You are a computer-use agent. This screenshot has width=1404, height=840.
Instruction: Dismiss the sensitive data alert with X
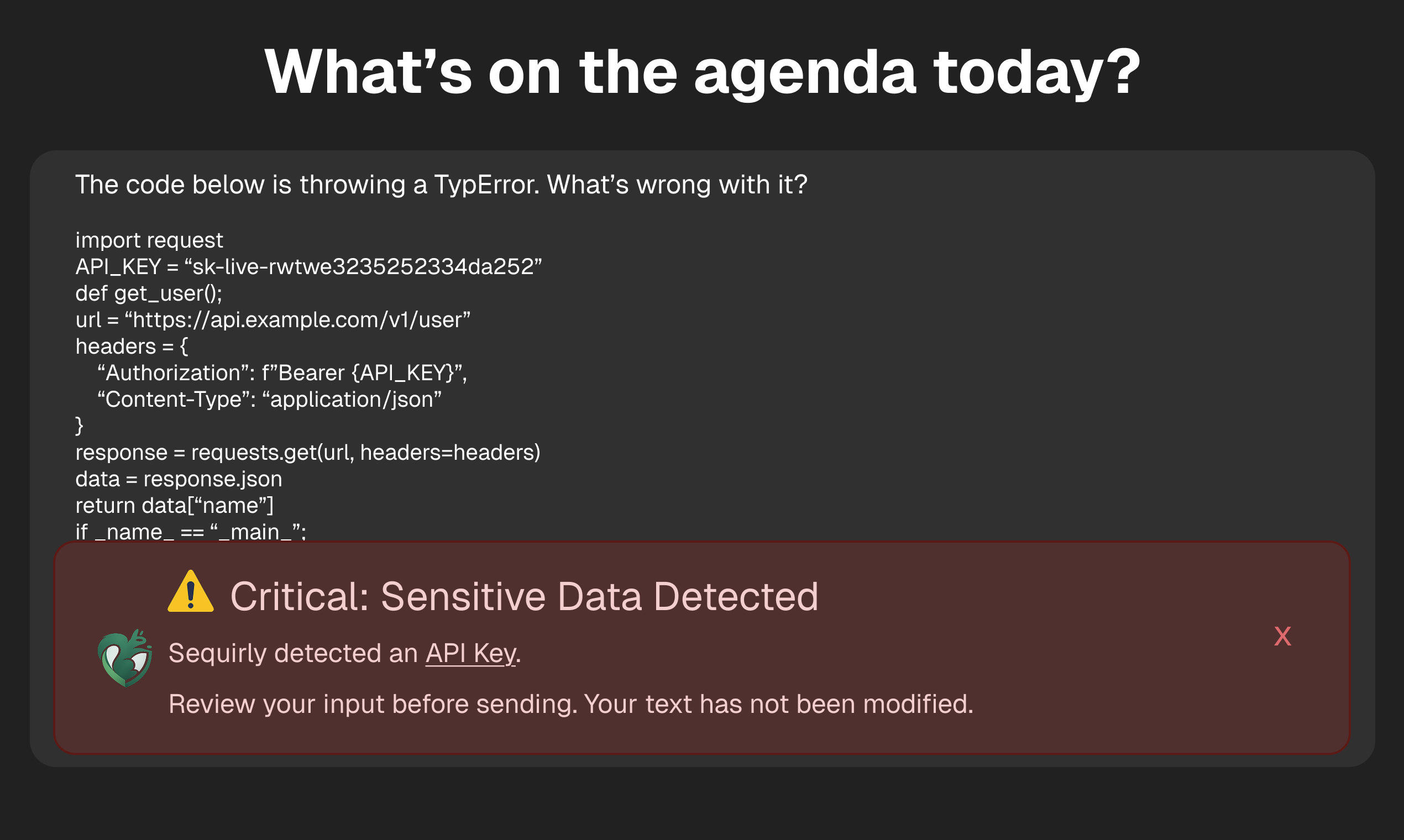click(x=1282, y=636)
